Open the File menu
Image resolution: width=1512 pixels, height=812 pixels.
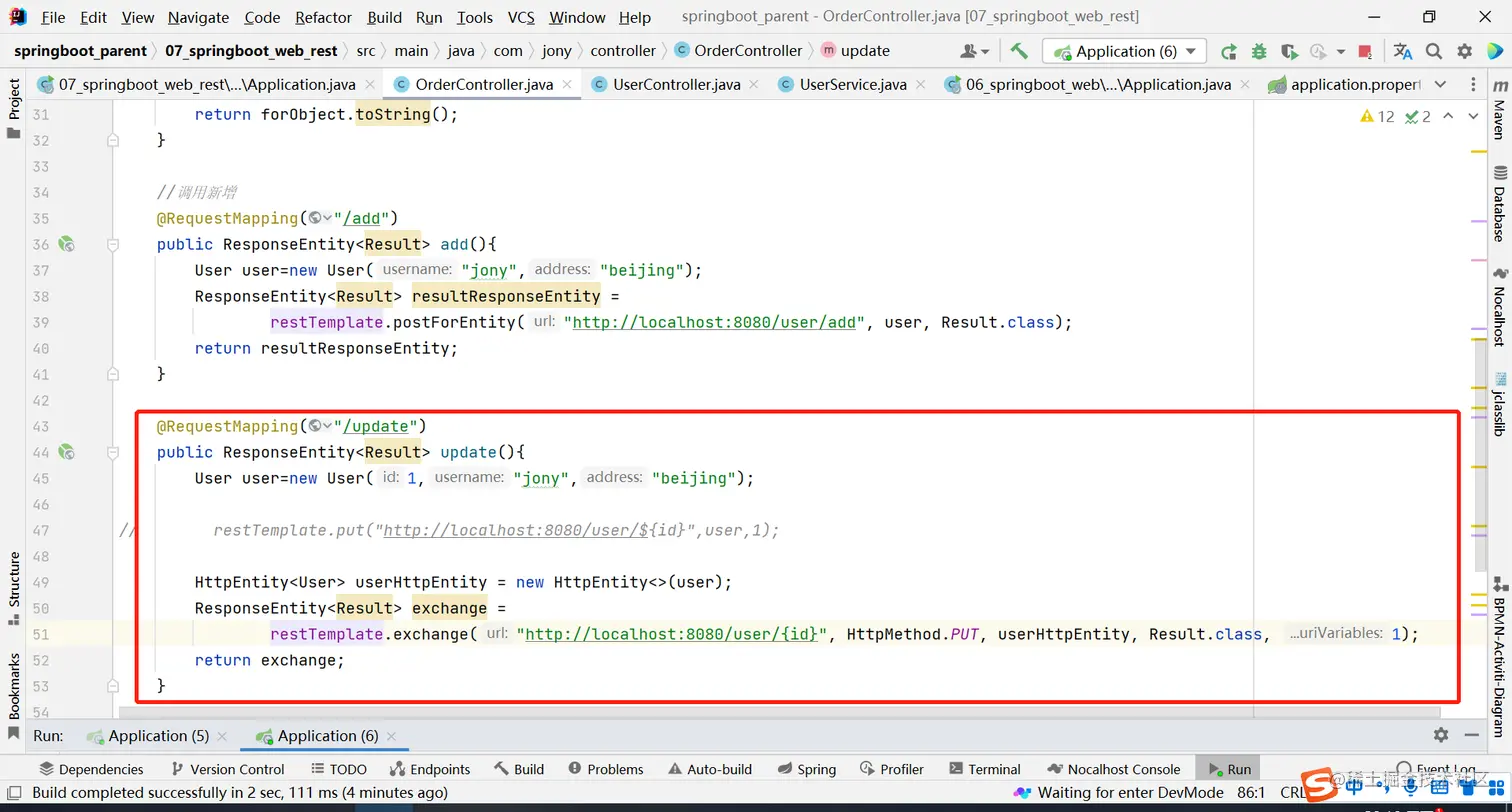[x=53, y=17]
